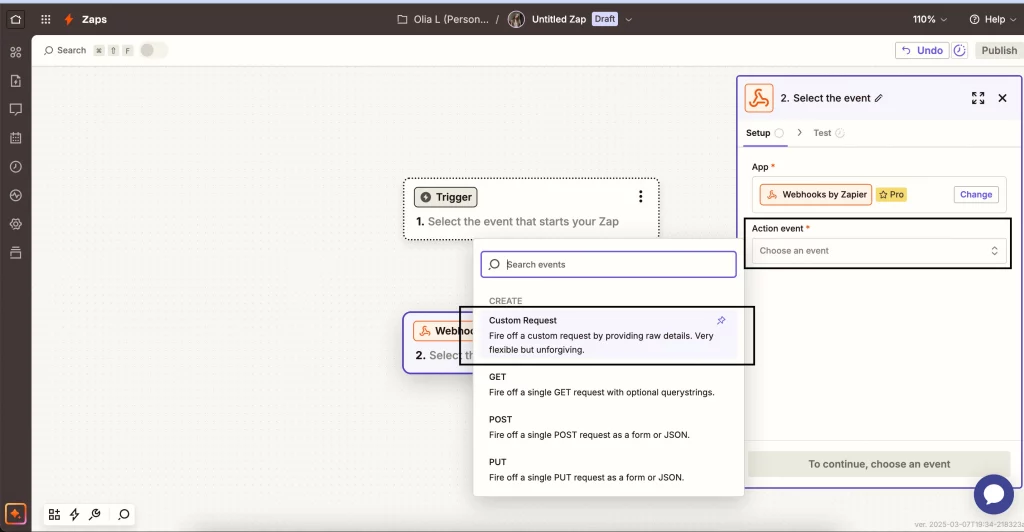Expand the Untitled Zap draft chevron
The image size is (1024, 532).
pos(628,20)
